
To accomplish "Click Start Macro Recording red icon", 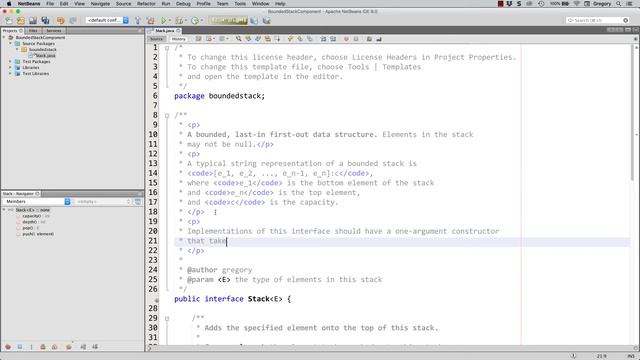I will point(346,39).
